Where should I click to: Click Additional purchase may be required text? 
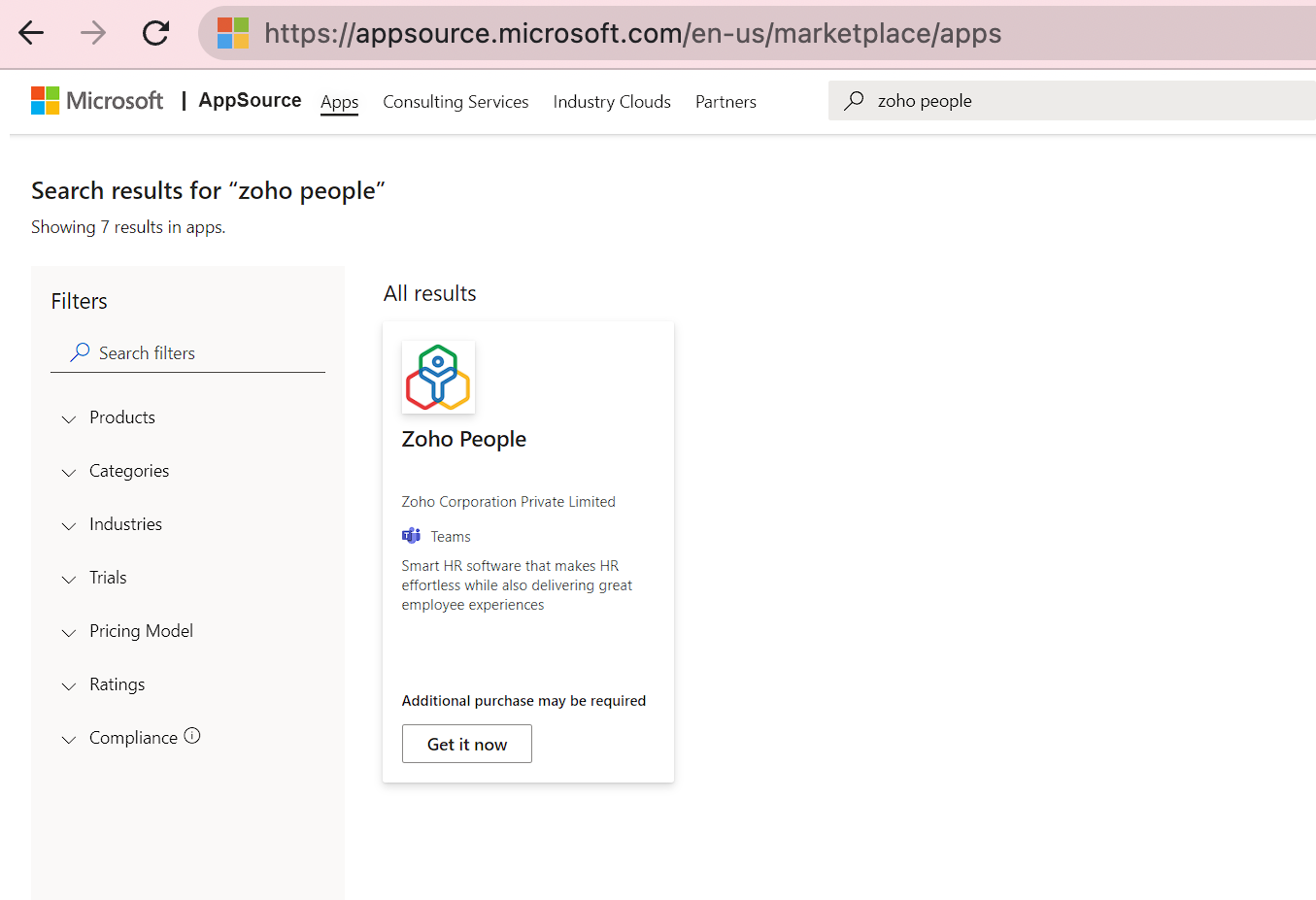coord(523,701)
